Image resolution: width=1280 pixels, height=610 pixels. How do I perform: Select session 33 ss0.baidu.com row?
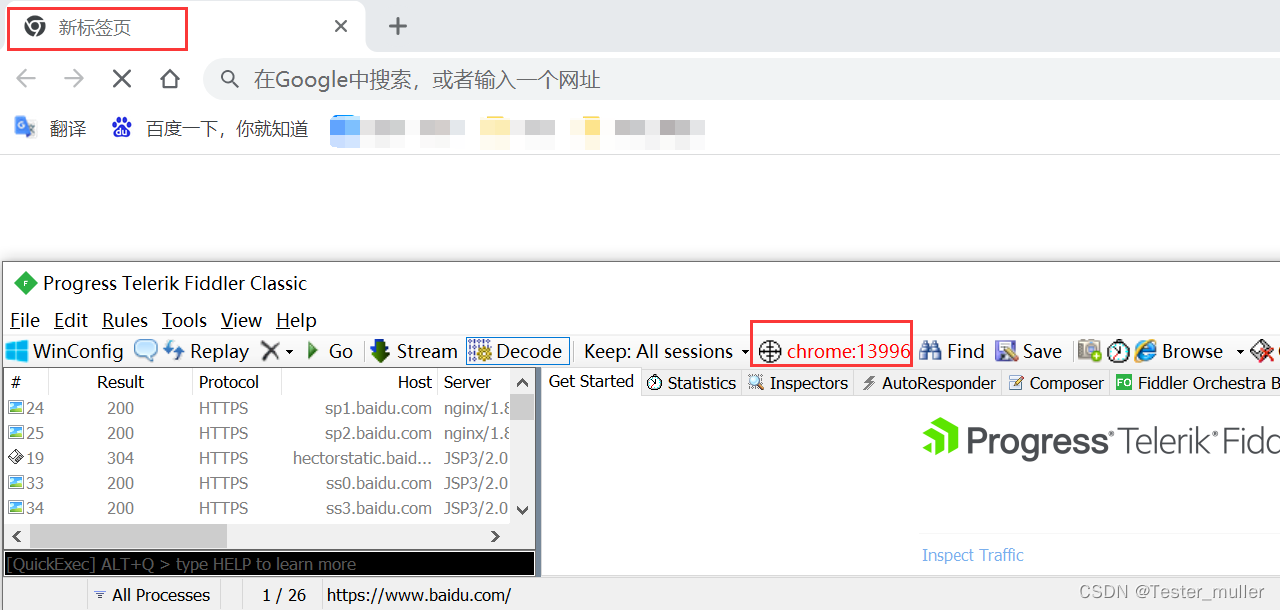tap(258, 483)
